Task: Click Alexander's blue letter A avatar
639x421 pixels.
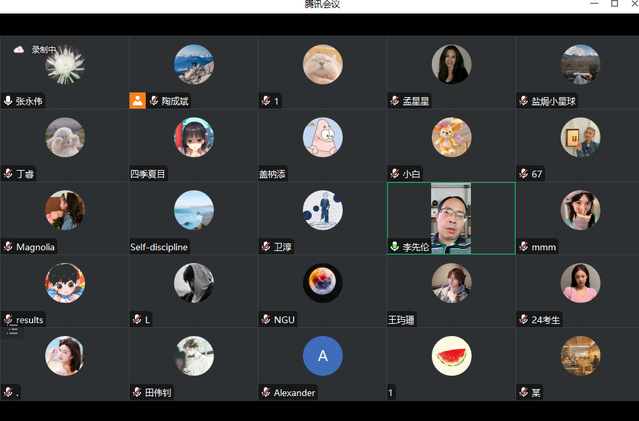Action: (322, 356)
